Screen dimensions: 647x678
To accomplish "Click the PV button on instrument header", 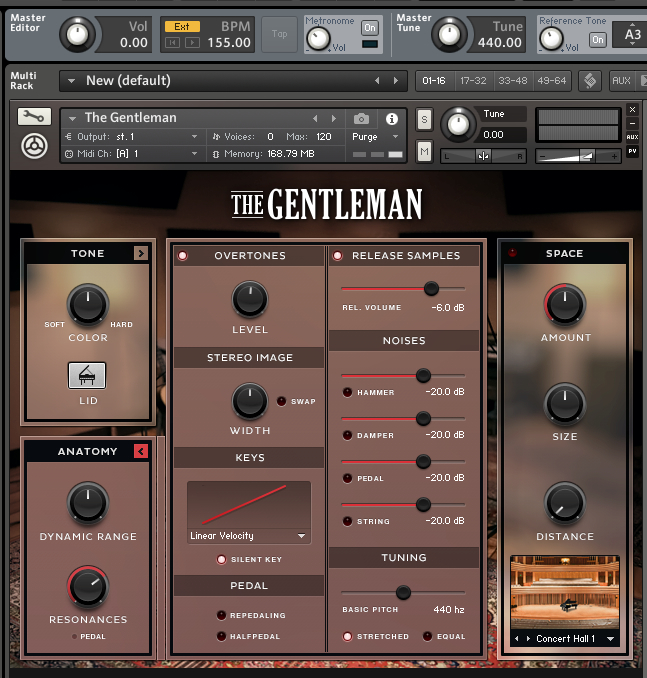I will coord(632,151).
